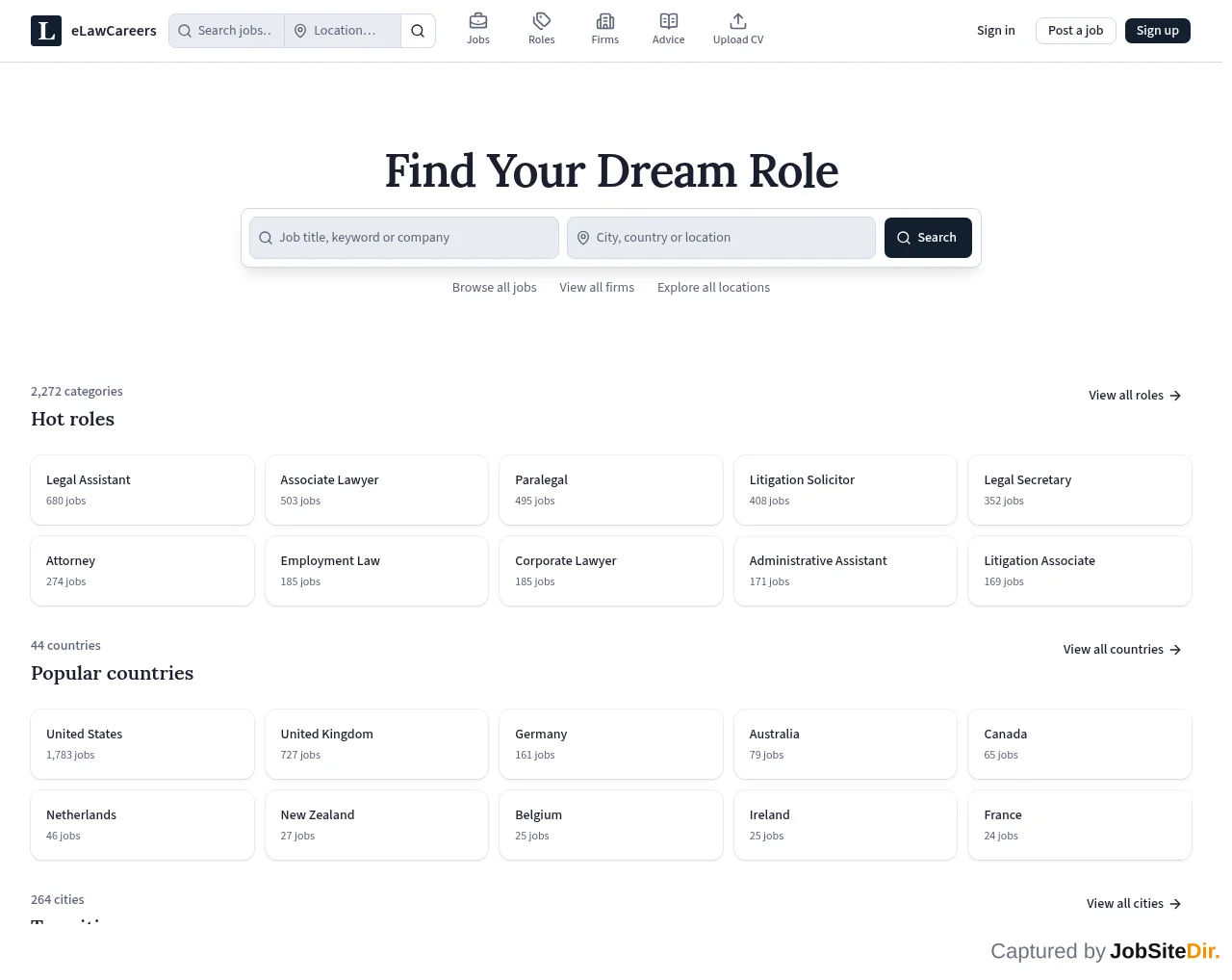Select the Legal Assistant role card
This screenshot has height=980, width=1232.
click(142, 490)
